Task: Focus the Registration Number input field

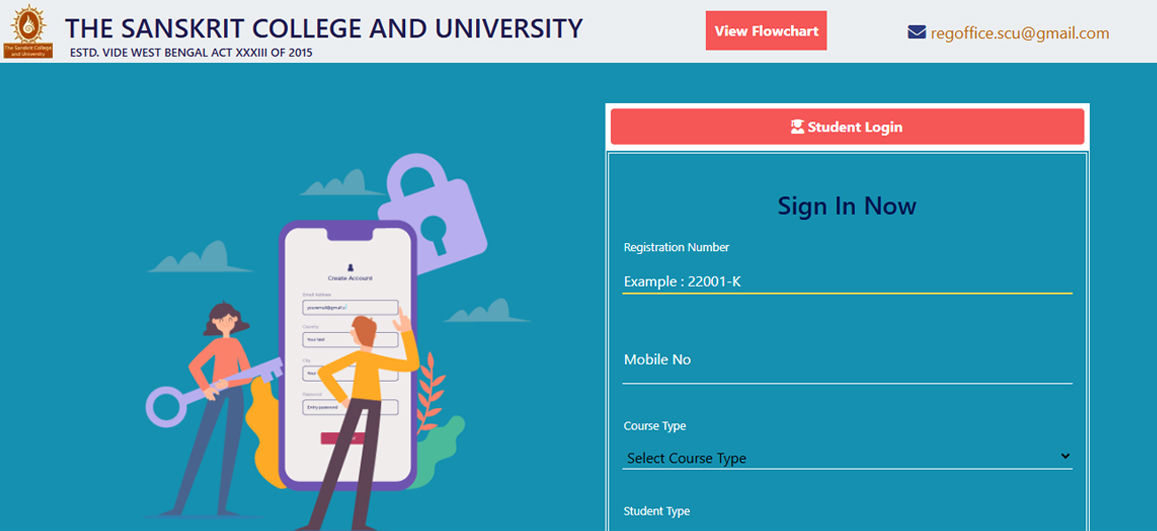Action: pyautogui.click(x=847, y=281)
